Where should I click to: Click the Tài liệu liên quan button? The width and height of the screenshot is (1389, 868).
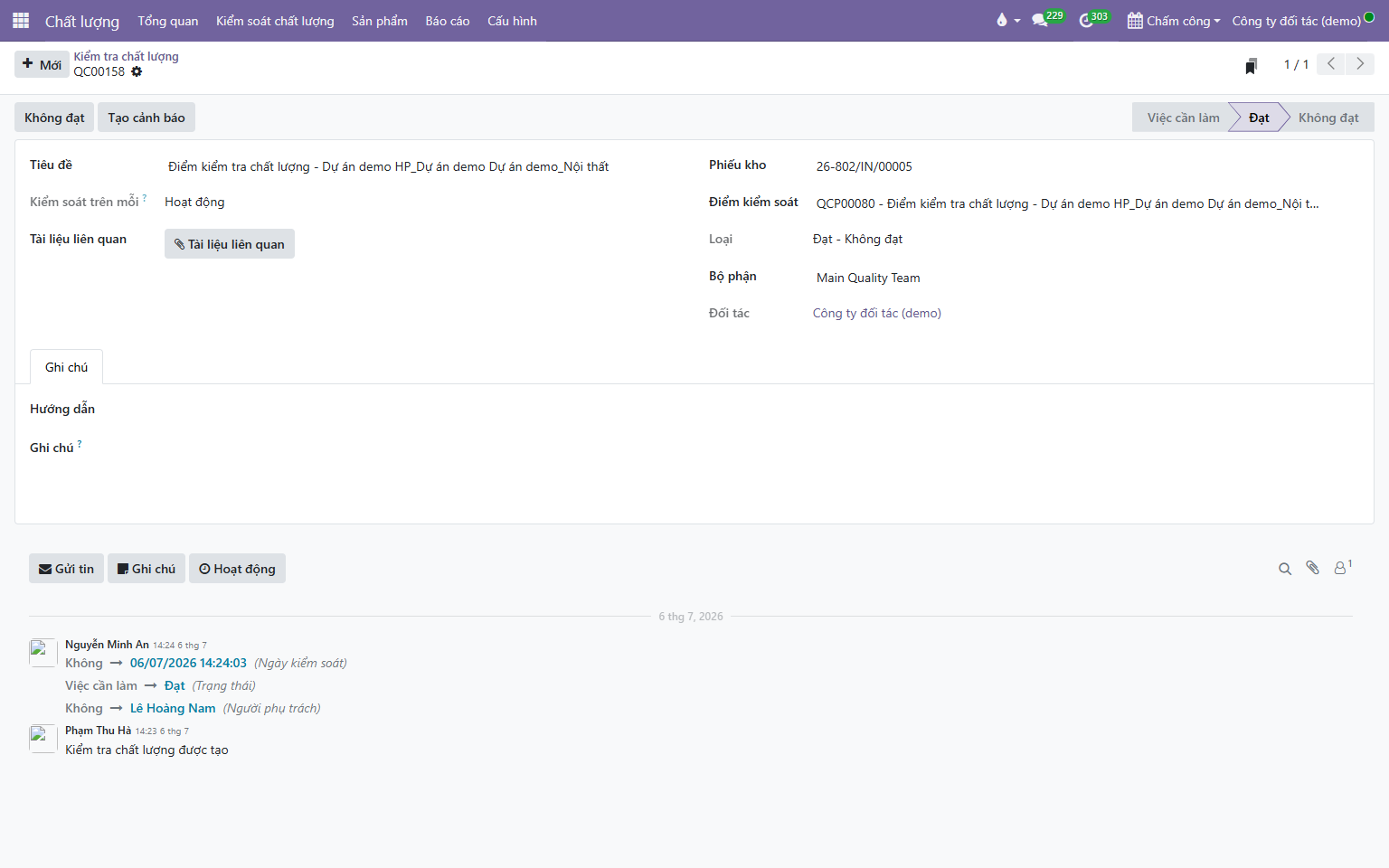pos(230,244)
